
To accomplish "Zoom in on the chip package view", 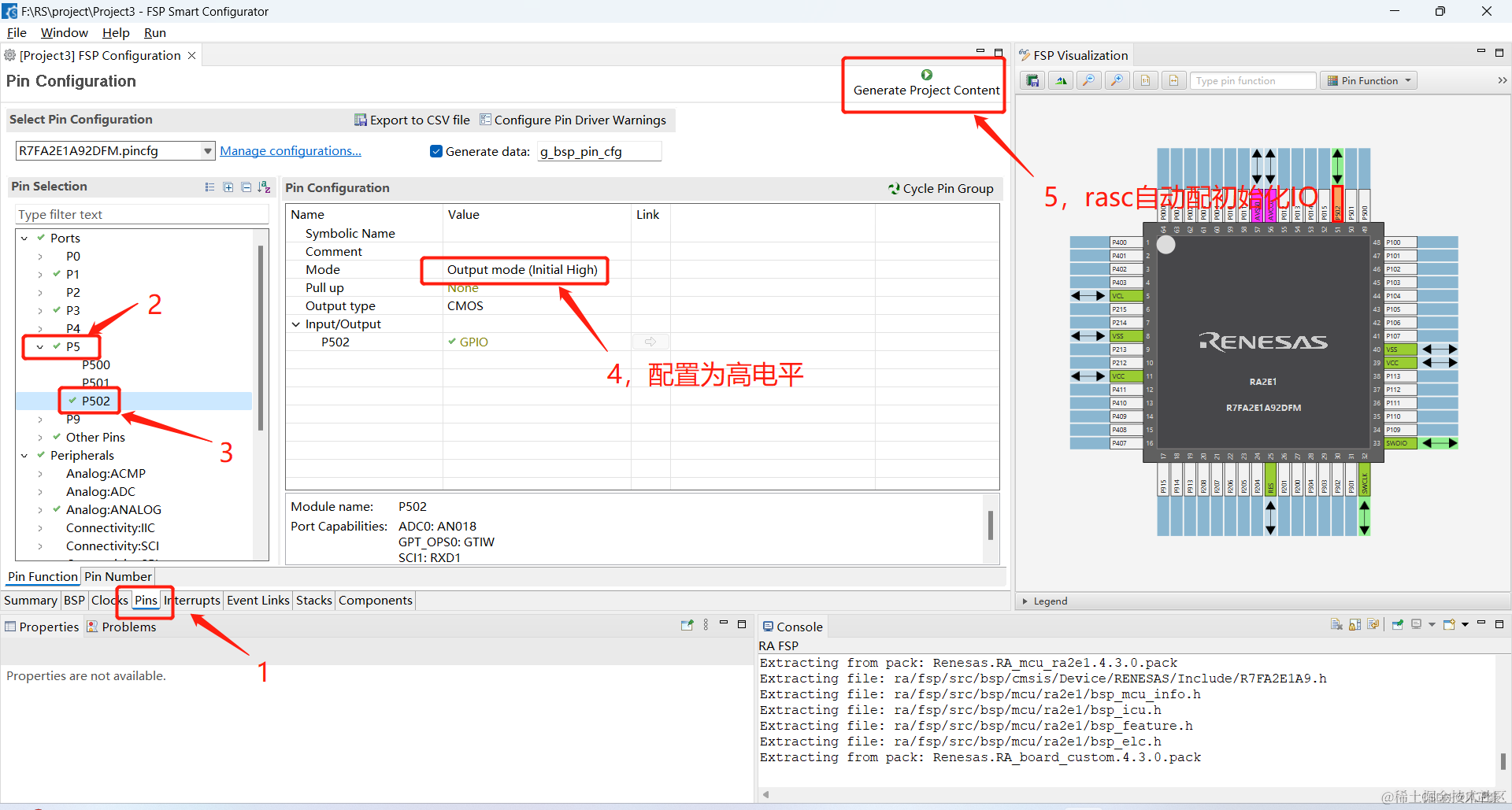I will [1117, 80].
